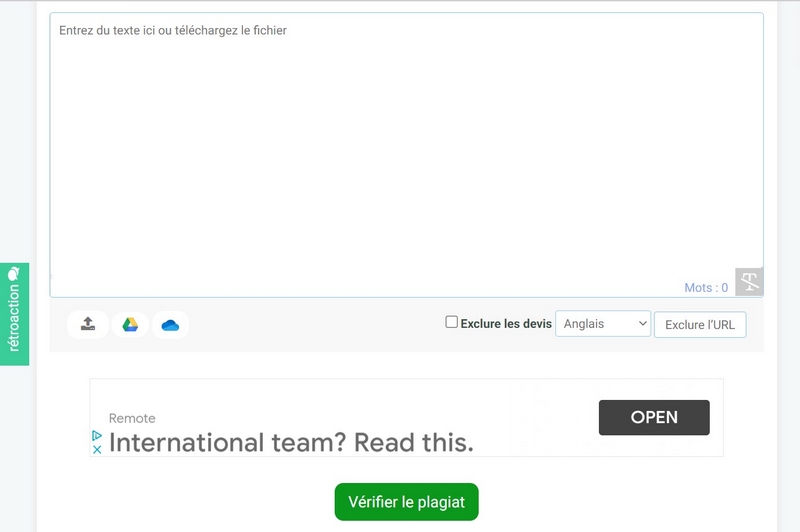Click the Mots : 0 word count
800x532 pixels.
(x=706, y=288)
